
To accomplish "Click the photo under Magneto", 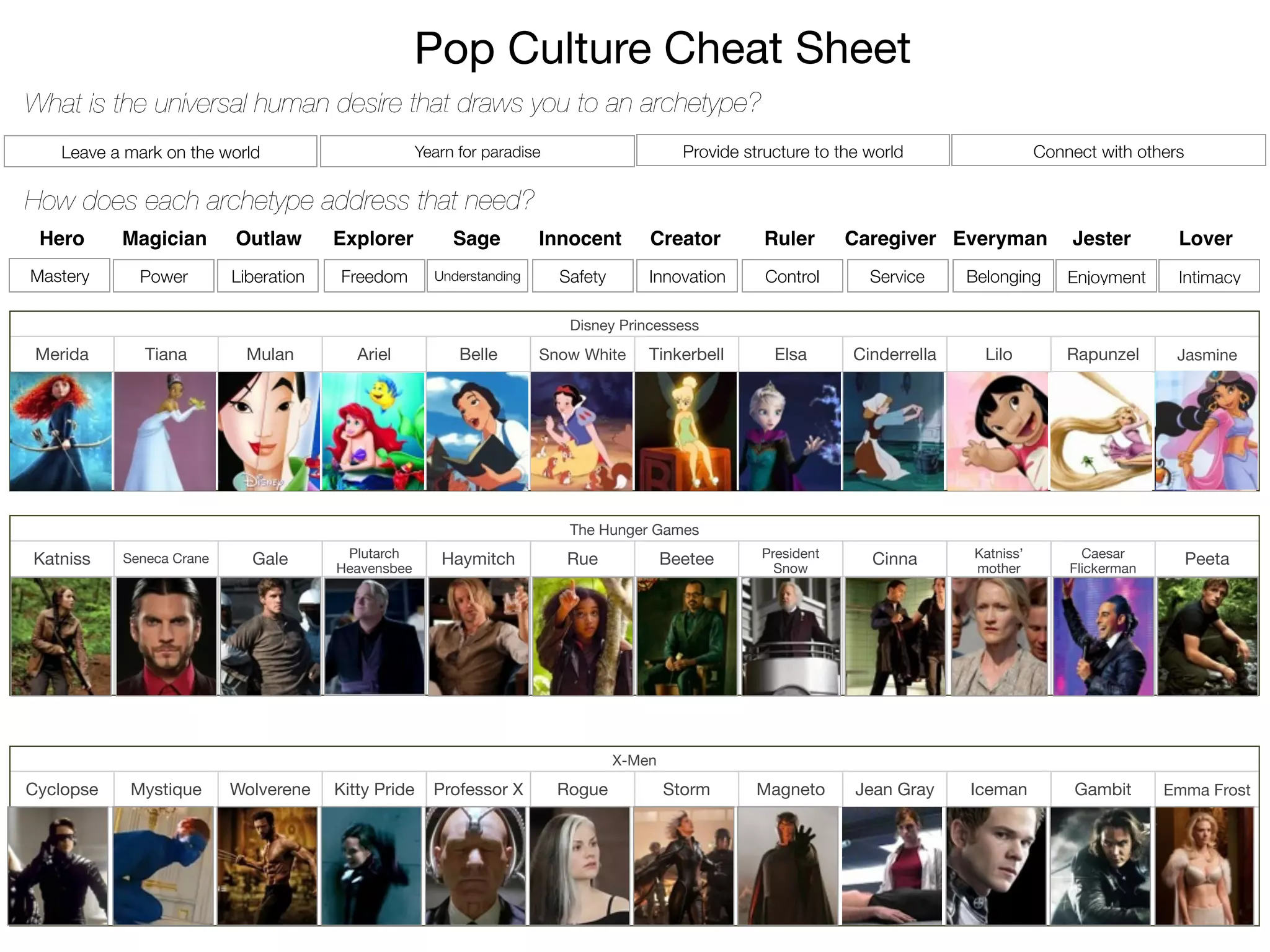I will (788, 866).
